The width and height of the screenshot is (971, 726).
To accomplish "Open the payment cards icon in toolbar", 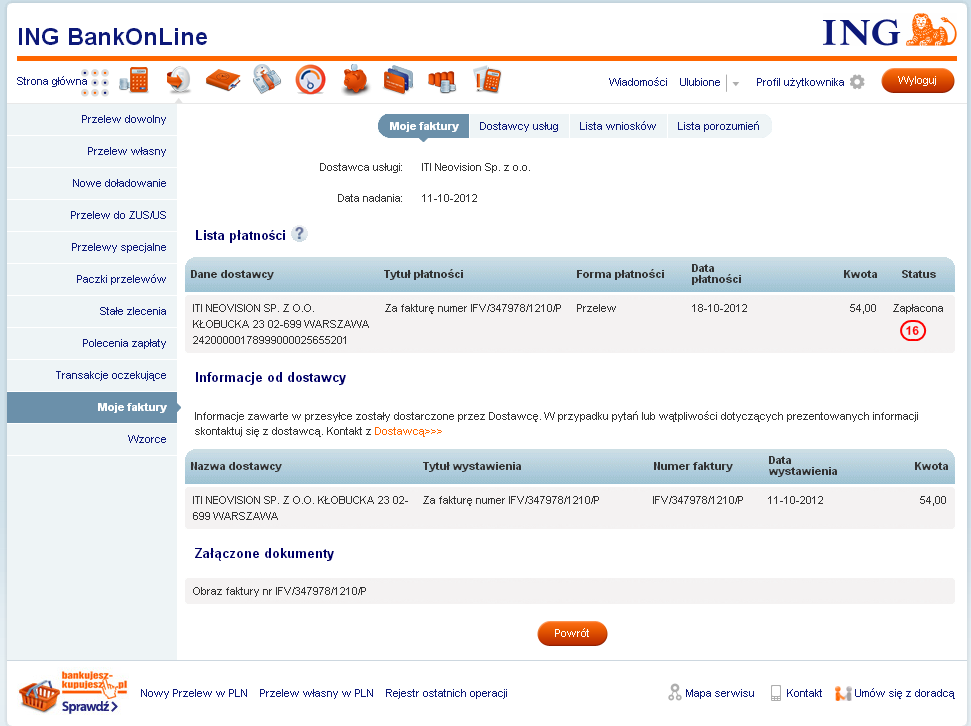I will pyautogui.click(x=398, y=81).
